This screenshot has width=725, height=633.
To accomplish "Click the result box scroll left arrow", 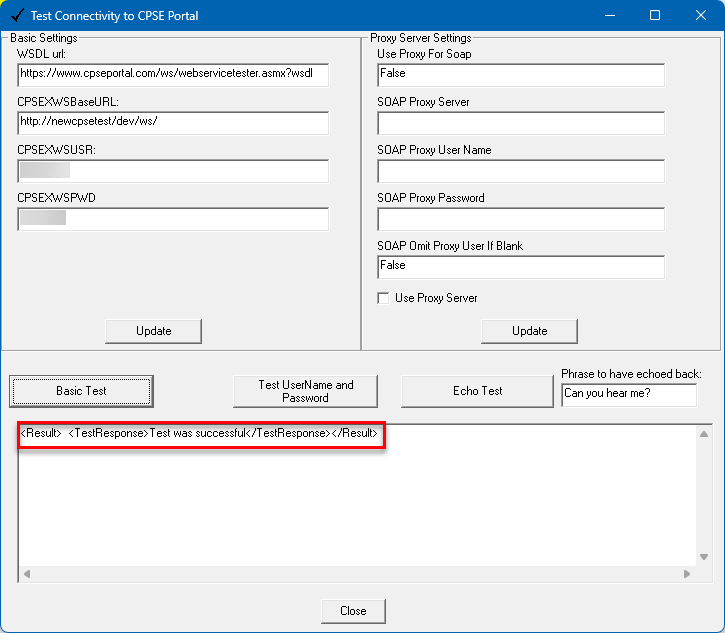I will [27, 574].
